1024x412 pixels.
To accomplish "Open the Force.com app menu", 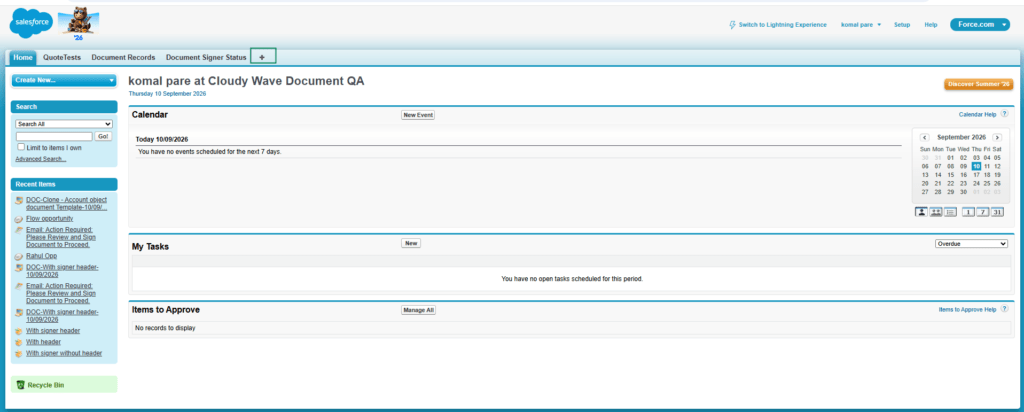I will tap(980, 25).
